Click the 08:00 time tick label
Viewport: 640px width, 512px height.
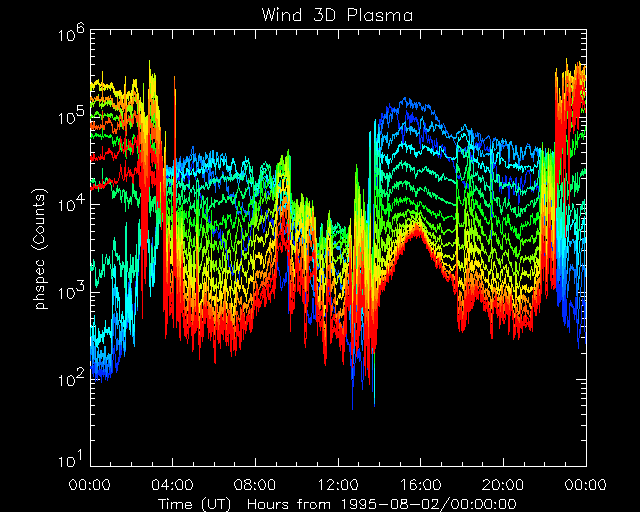click(x=255, y=485)
